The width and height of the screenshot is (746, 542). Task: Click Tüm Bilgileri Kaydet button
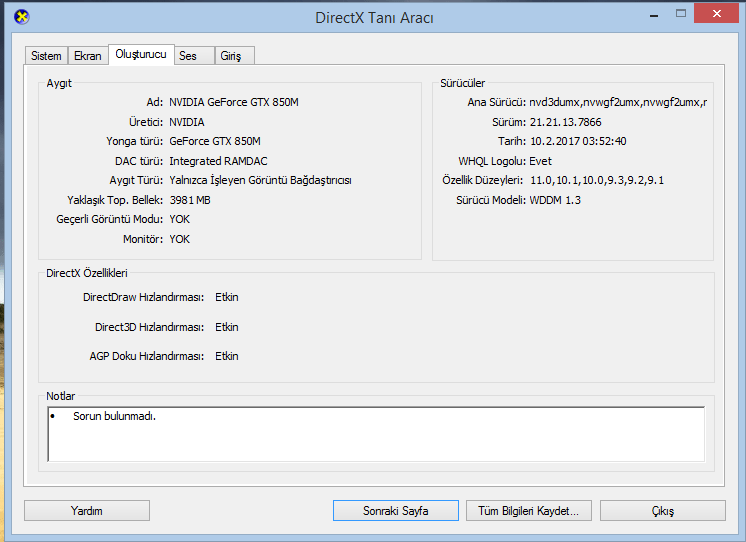coord(529,511)
